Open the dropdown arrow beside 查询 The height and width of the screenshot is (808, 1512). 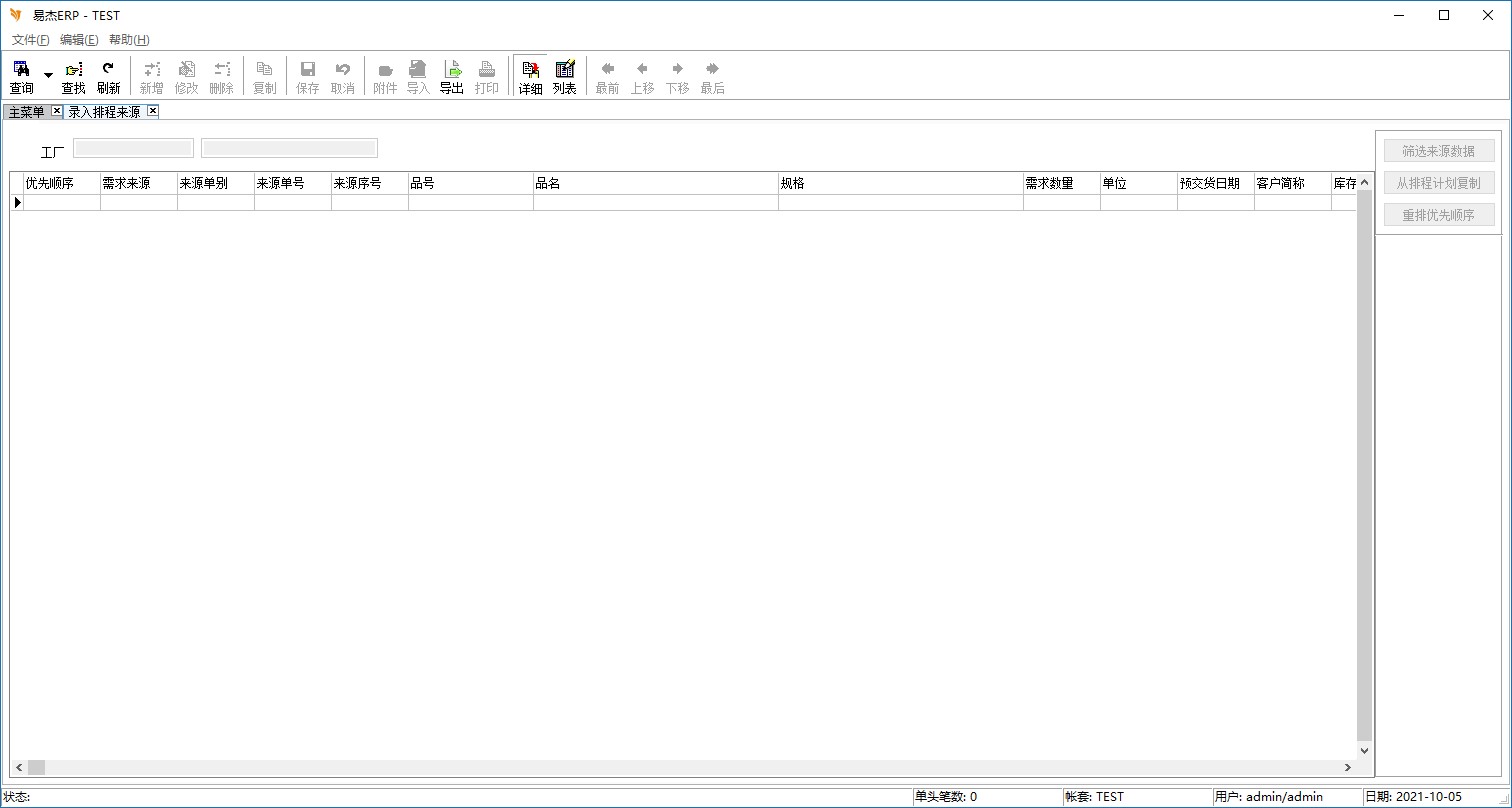(x=48, y=76)
